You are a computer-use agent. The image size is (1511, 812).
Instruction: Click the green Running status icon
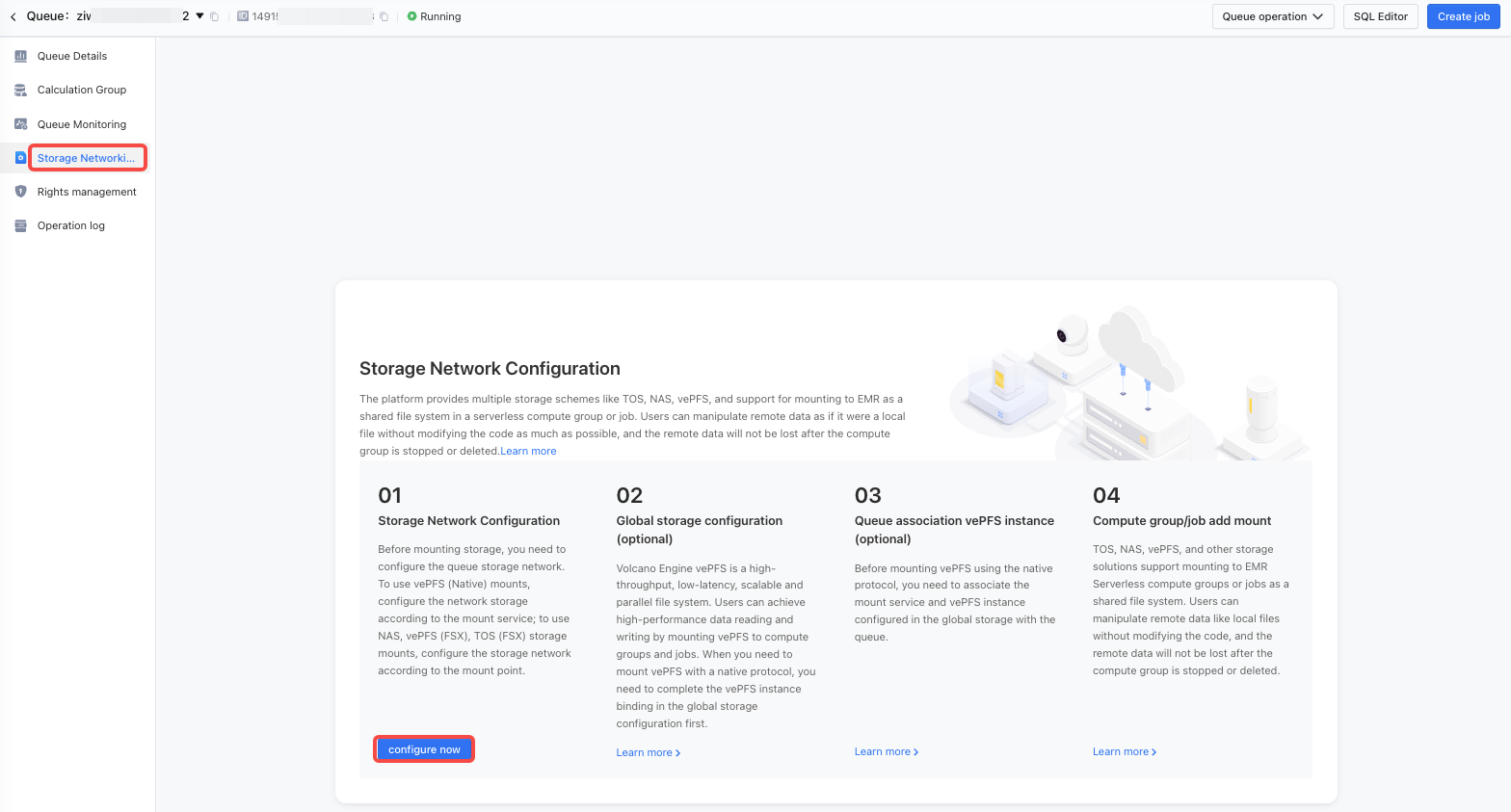point(411,16)
